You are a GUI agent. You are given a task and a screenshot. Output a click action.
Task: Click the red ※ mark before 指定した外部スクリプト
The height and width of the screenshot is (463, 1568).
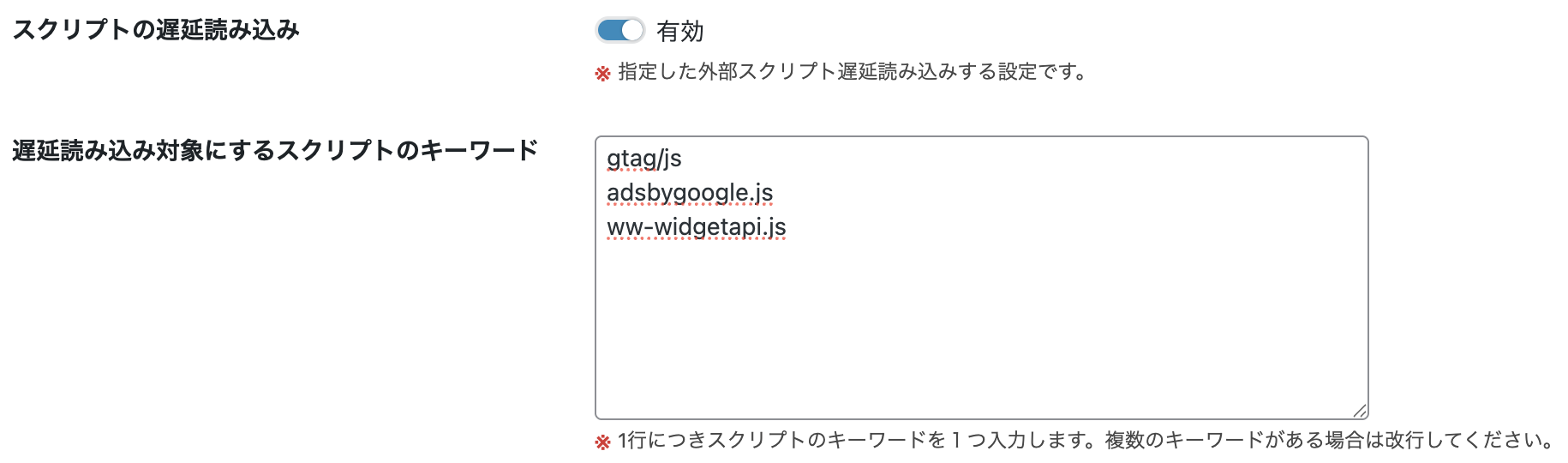pos(603,74)
